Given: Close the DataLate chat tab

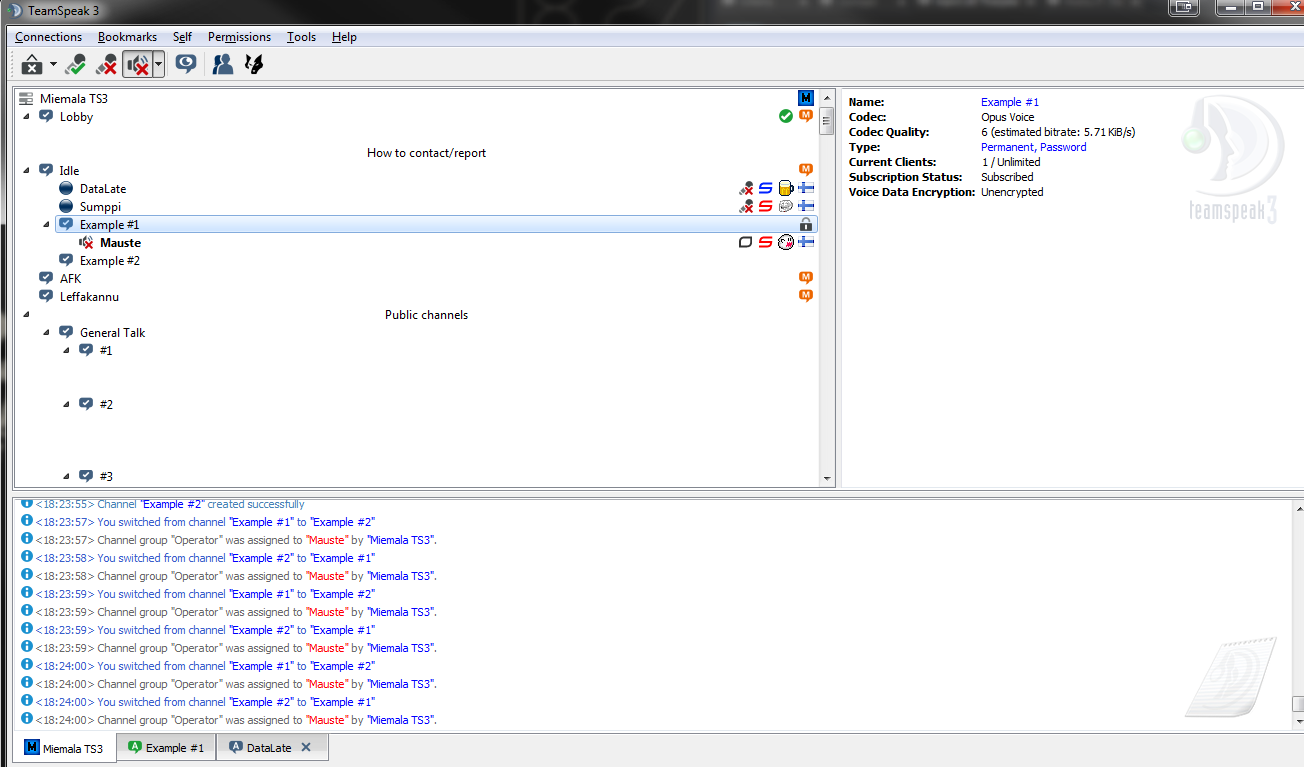Looking at the screenshot, I should [306, 747].
